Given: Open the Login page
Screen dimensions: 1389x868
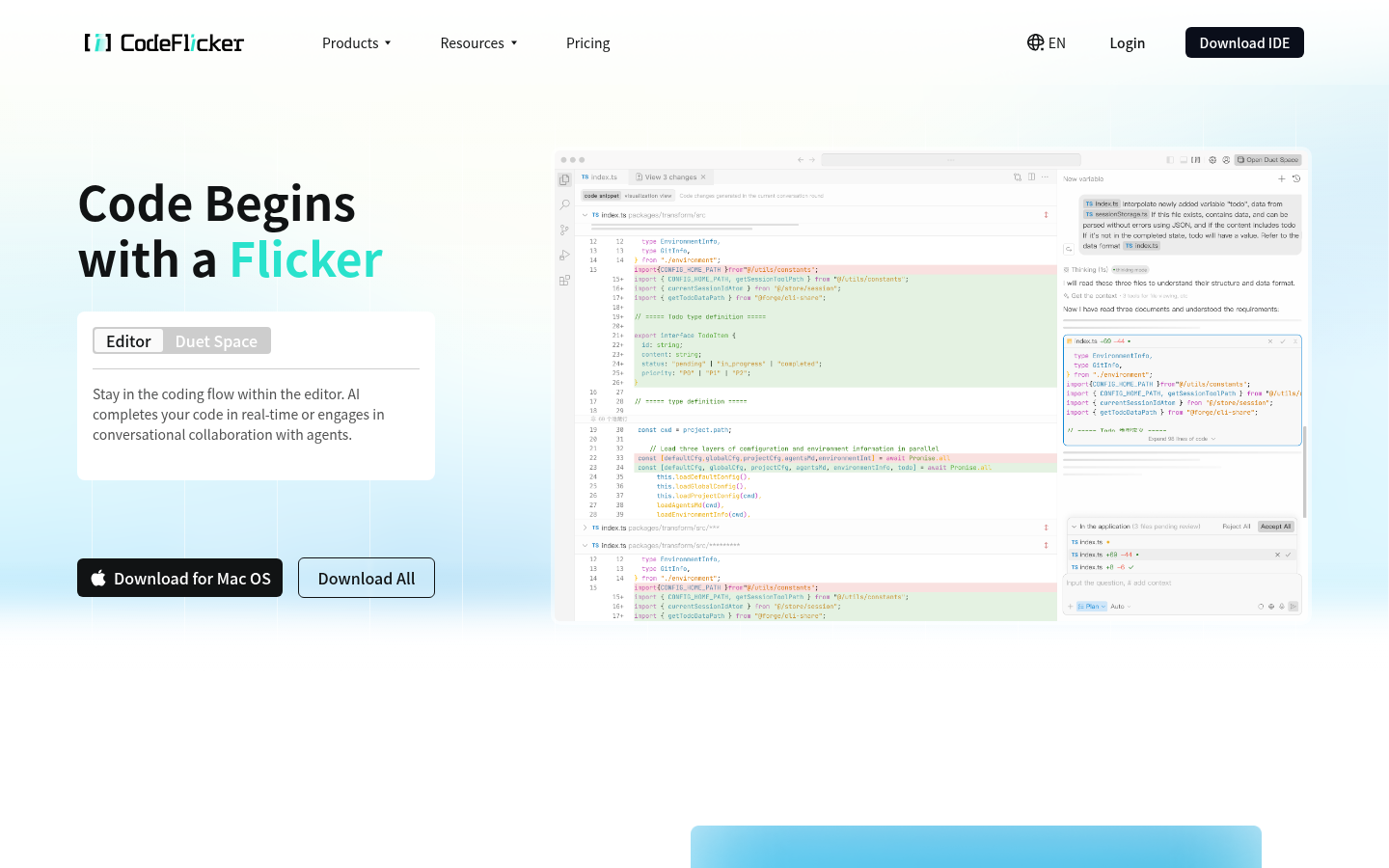Looking at the screenshot, I should pos(1127,42).
